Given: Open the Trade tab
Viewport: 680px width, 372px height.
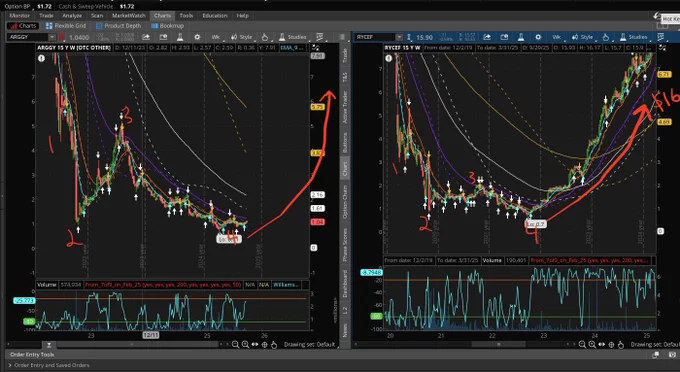Looking at the screenshot, I should point(46,16).
